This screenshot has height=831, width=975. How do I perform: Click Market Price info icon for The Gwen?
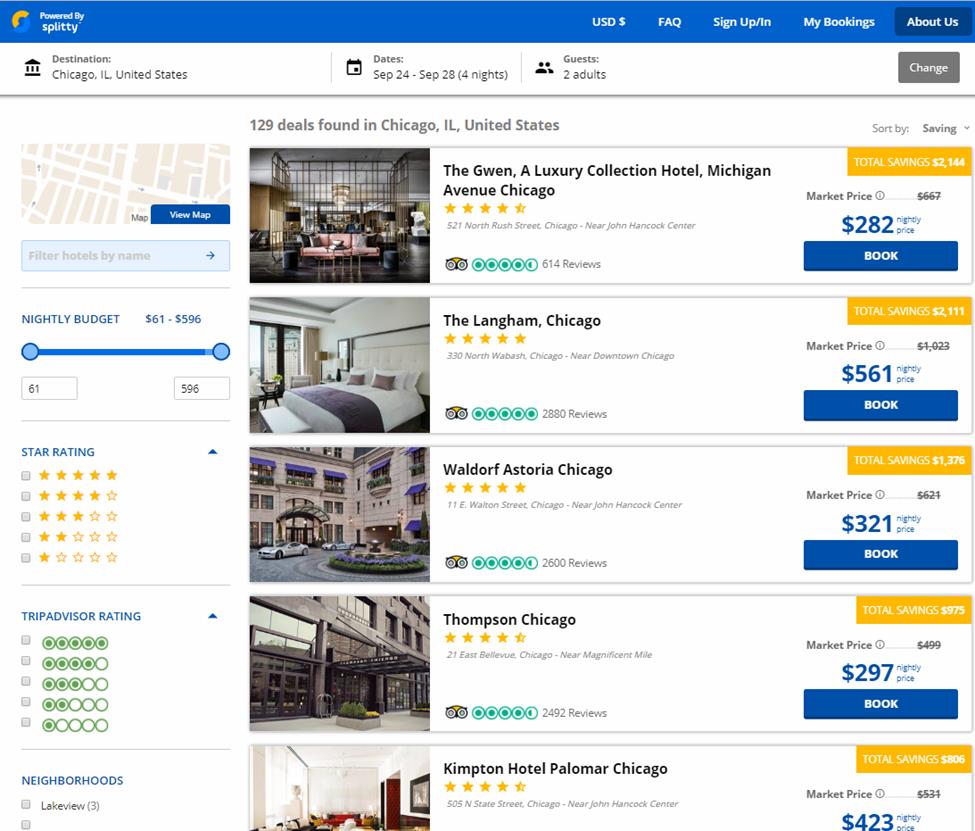(x=880, y=195)
